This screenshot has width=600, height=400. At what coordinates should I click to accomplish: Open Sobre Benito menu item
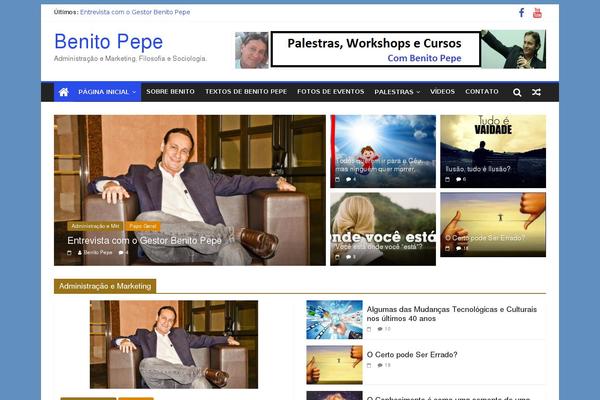click(170, 92)
